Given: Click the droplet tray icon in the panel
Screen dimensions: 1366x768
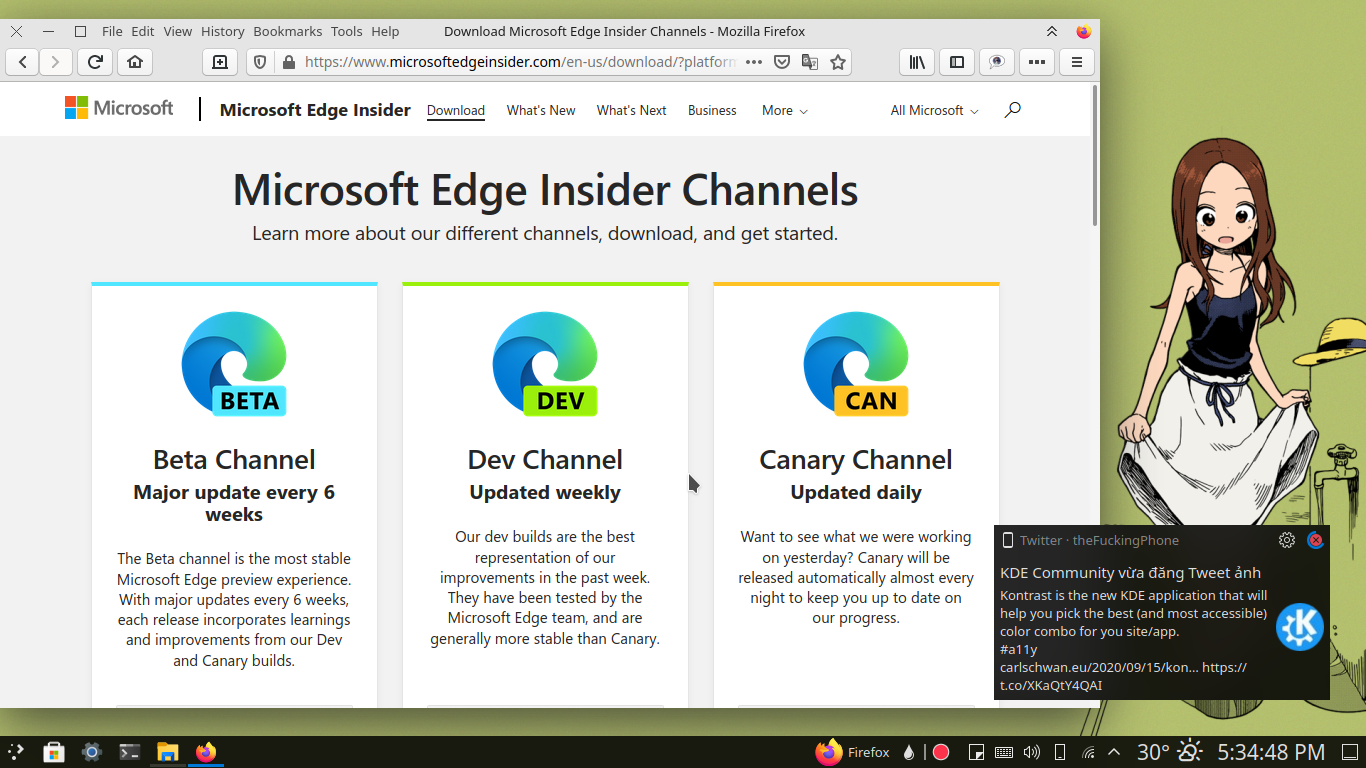Looking at the screenshot, I should click(909, 752).
